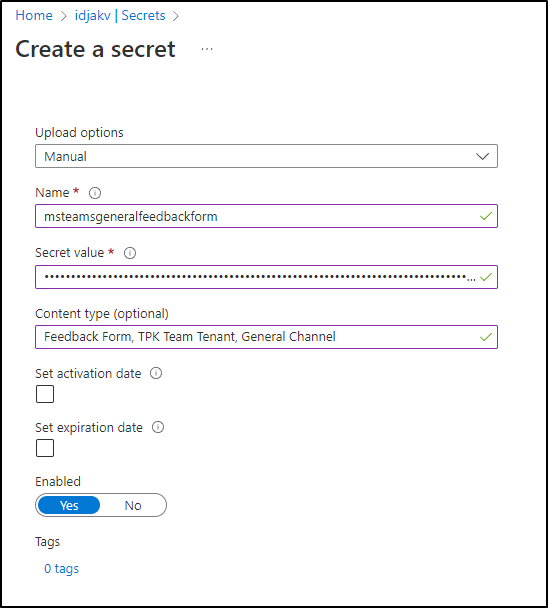
Task: Click the breadcrumb chevron after Secrets
Action: [176, 16]
